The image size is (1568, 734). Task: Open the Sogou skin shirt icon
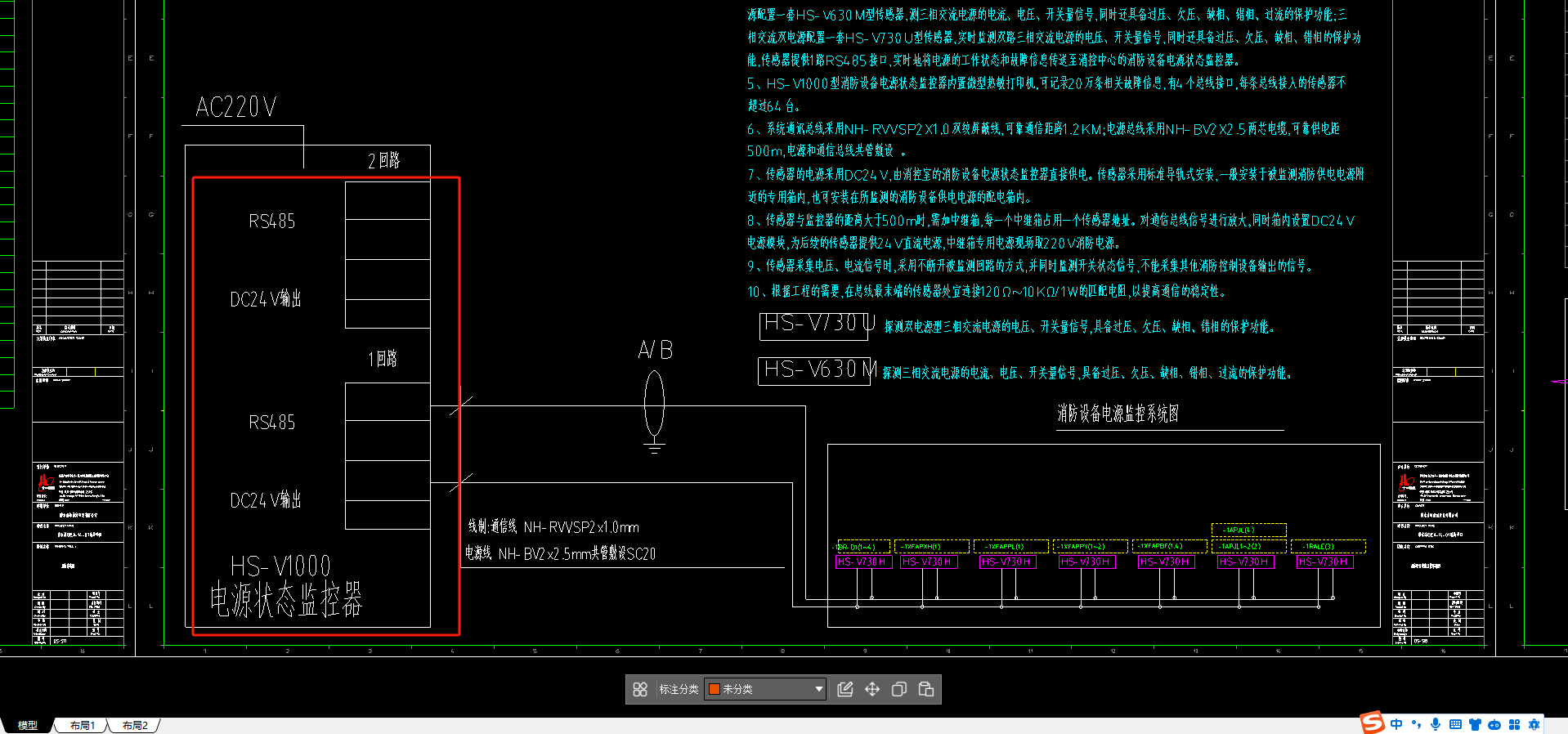1475,724
